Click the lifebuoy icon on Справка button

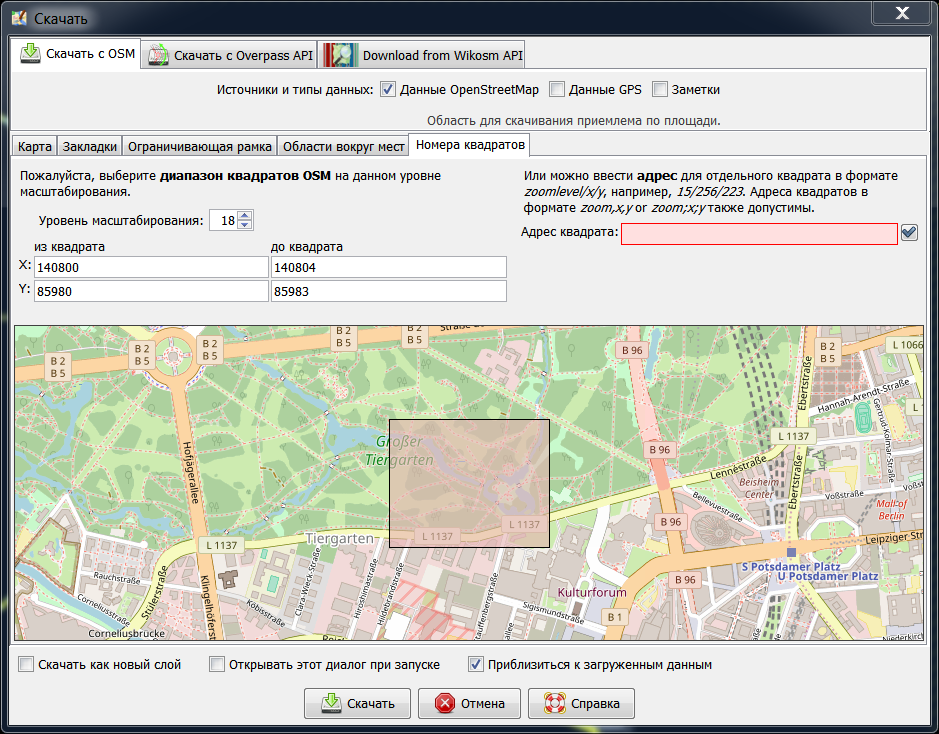[556, 703]
